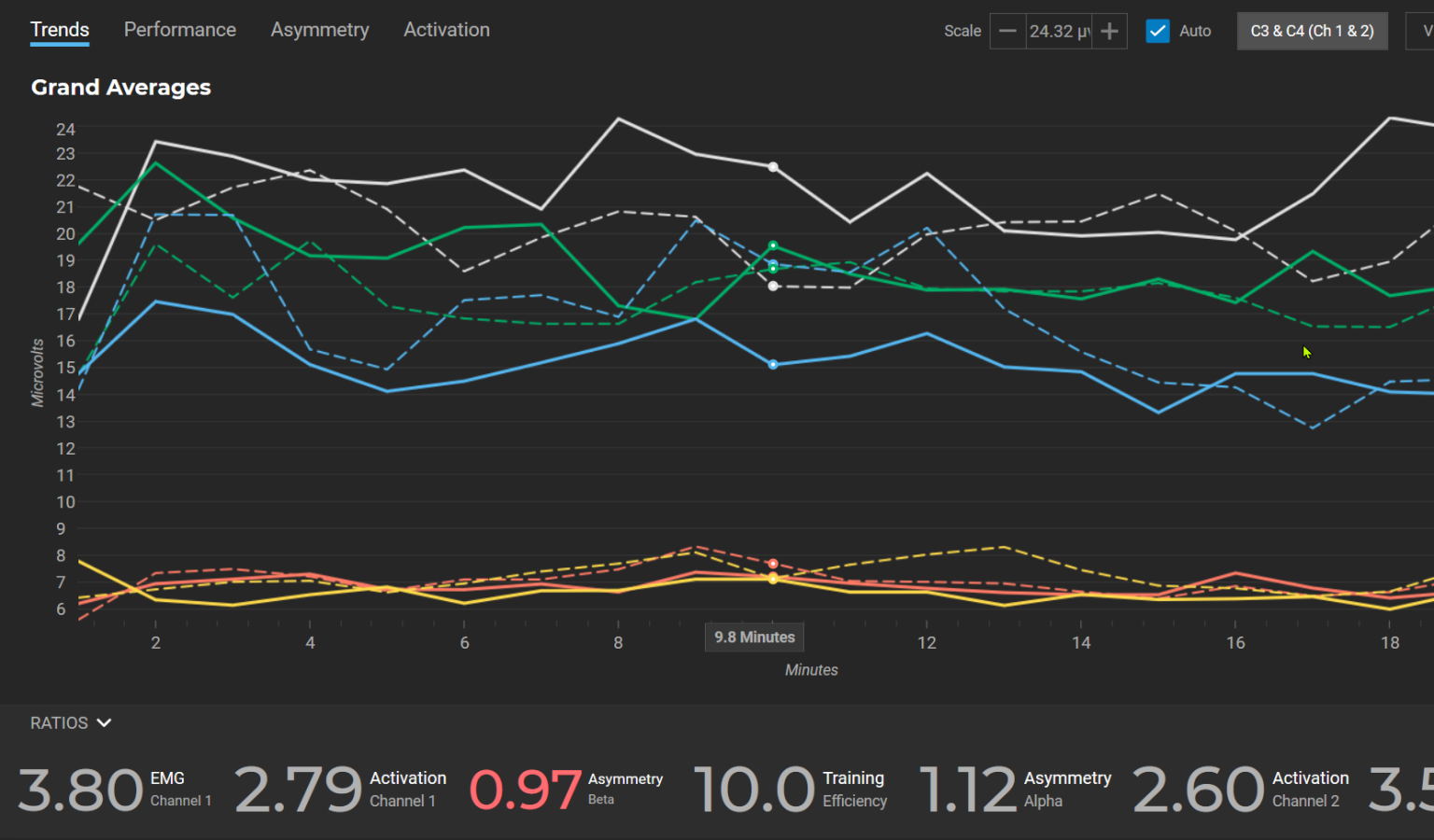Increase scale with the plus button
The width and height of the screenshot is (1434, 840).
pyautogui.click(x=1109, y=31)
